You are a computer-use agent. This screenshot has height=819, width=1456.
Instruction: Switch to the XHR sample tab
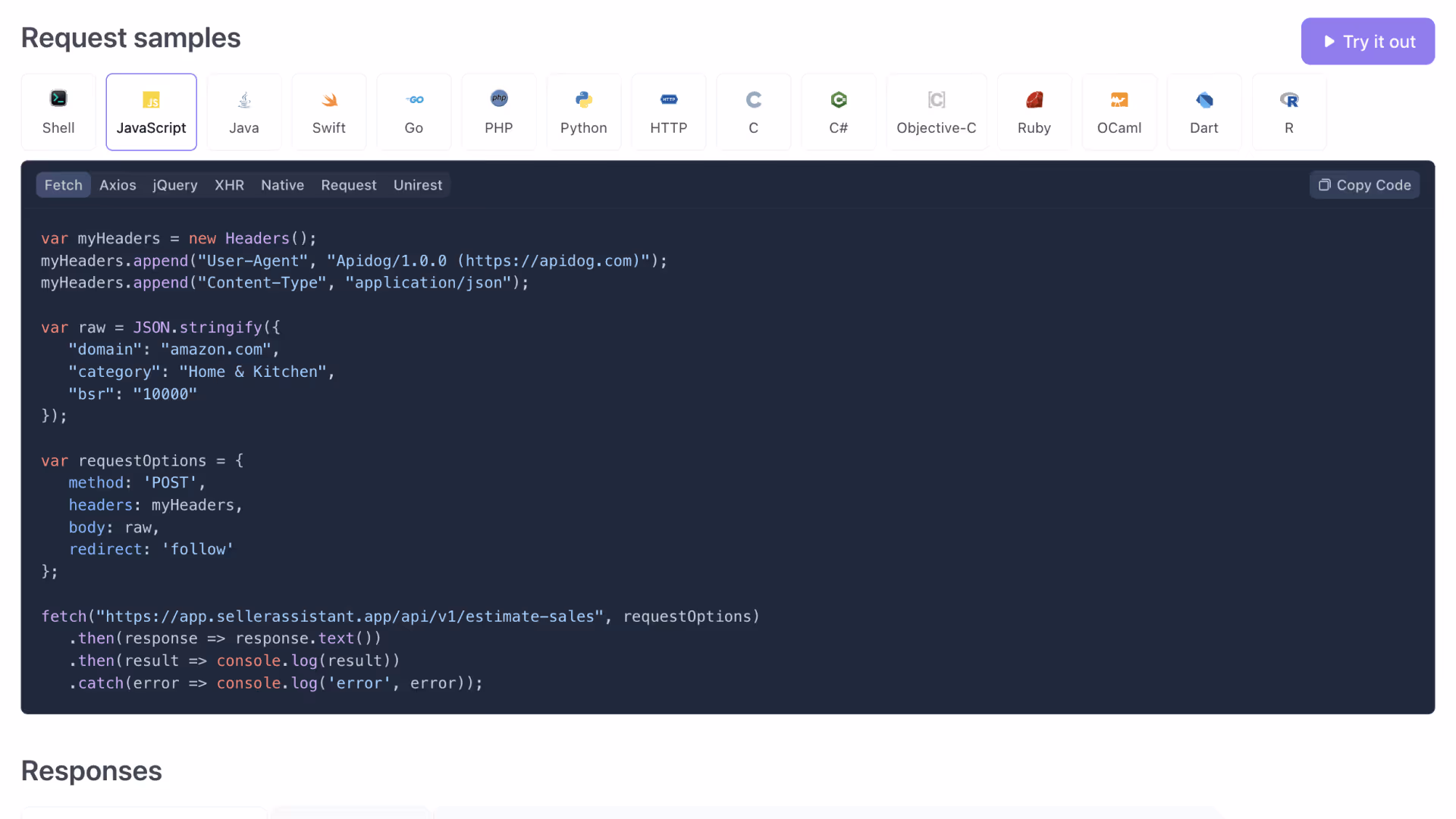[229, 184]
